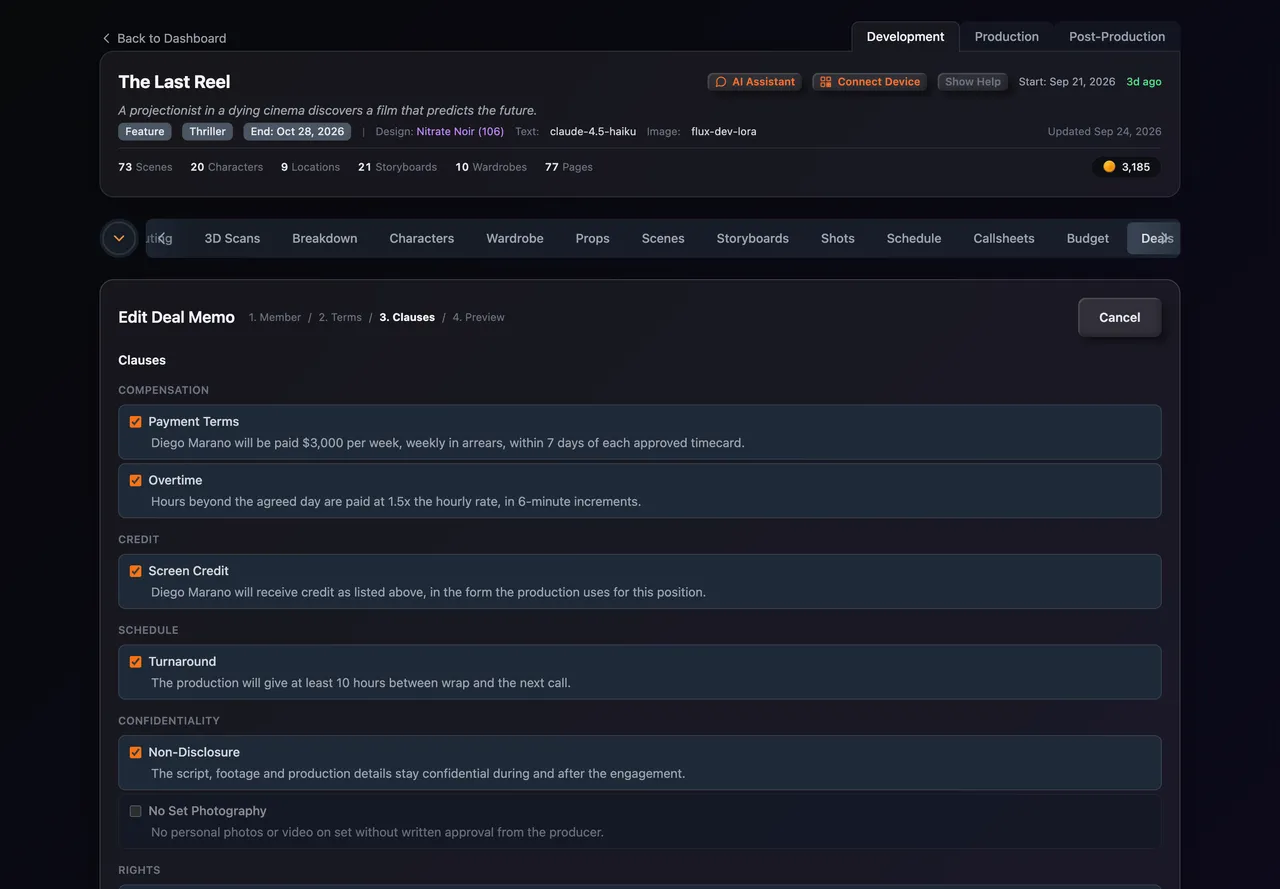Uncheck the Non-Disclosure clause checkbox
Screen dimensions: 1280x889
pos(136,753)
